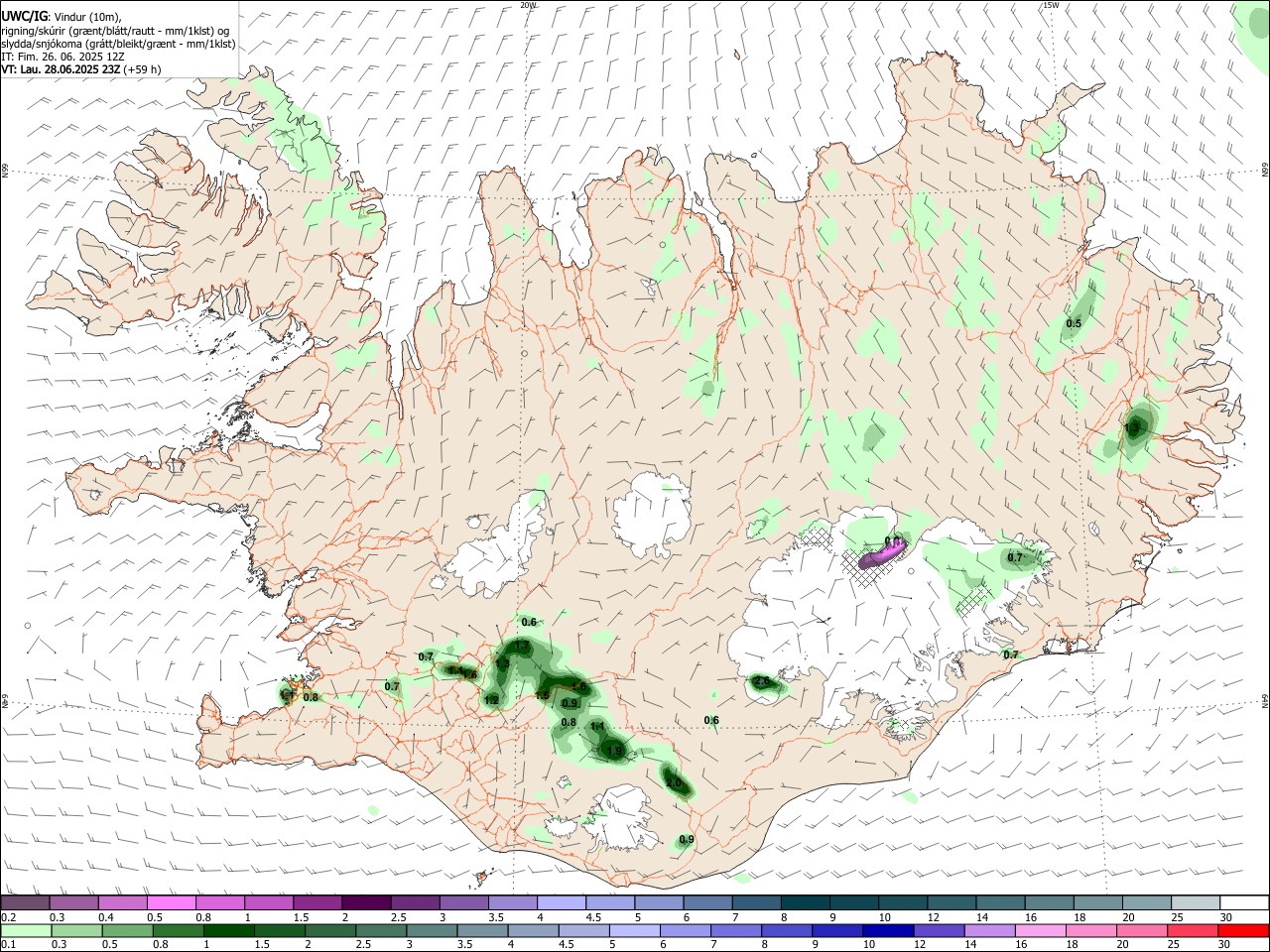The height and width of the screenshot is (952, 1270).
Task: Select the rain swatch between 0.3 and 0.5
Action: click(76, 930)
